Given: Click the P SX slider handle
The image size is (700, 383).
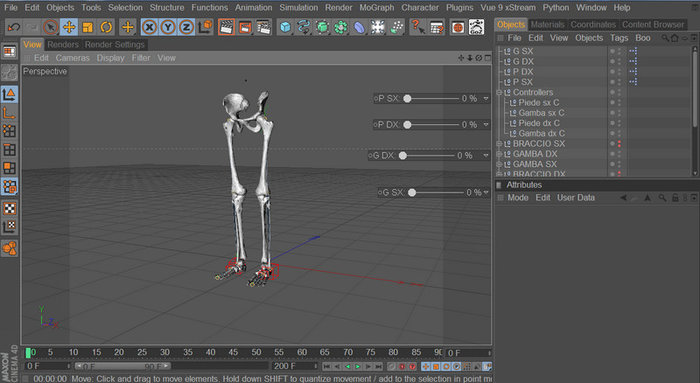Looking at the screenshot, I should 407,99.
